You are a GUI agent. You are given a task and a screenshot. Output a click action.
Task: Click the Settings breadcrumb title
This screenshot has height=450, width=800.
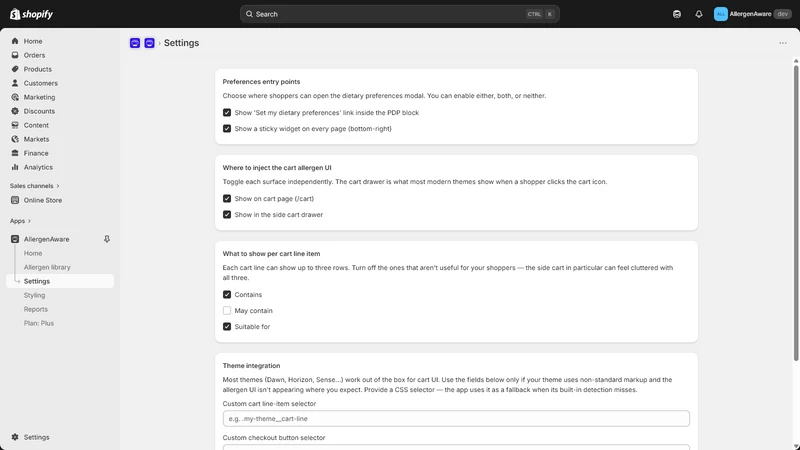tap(182, 43)
